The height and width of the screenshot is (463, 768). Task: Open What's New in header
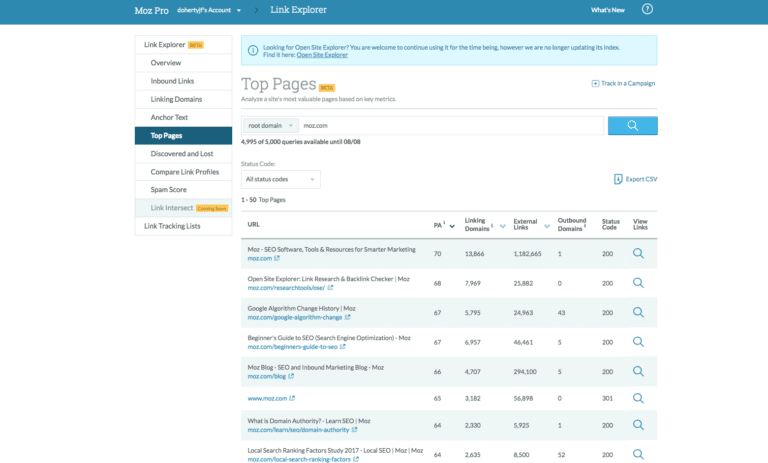pyautogui.click(x=607, y=10)
